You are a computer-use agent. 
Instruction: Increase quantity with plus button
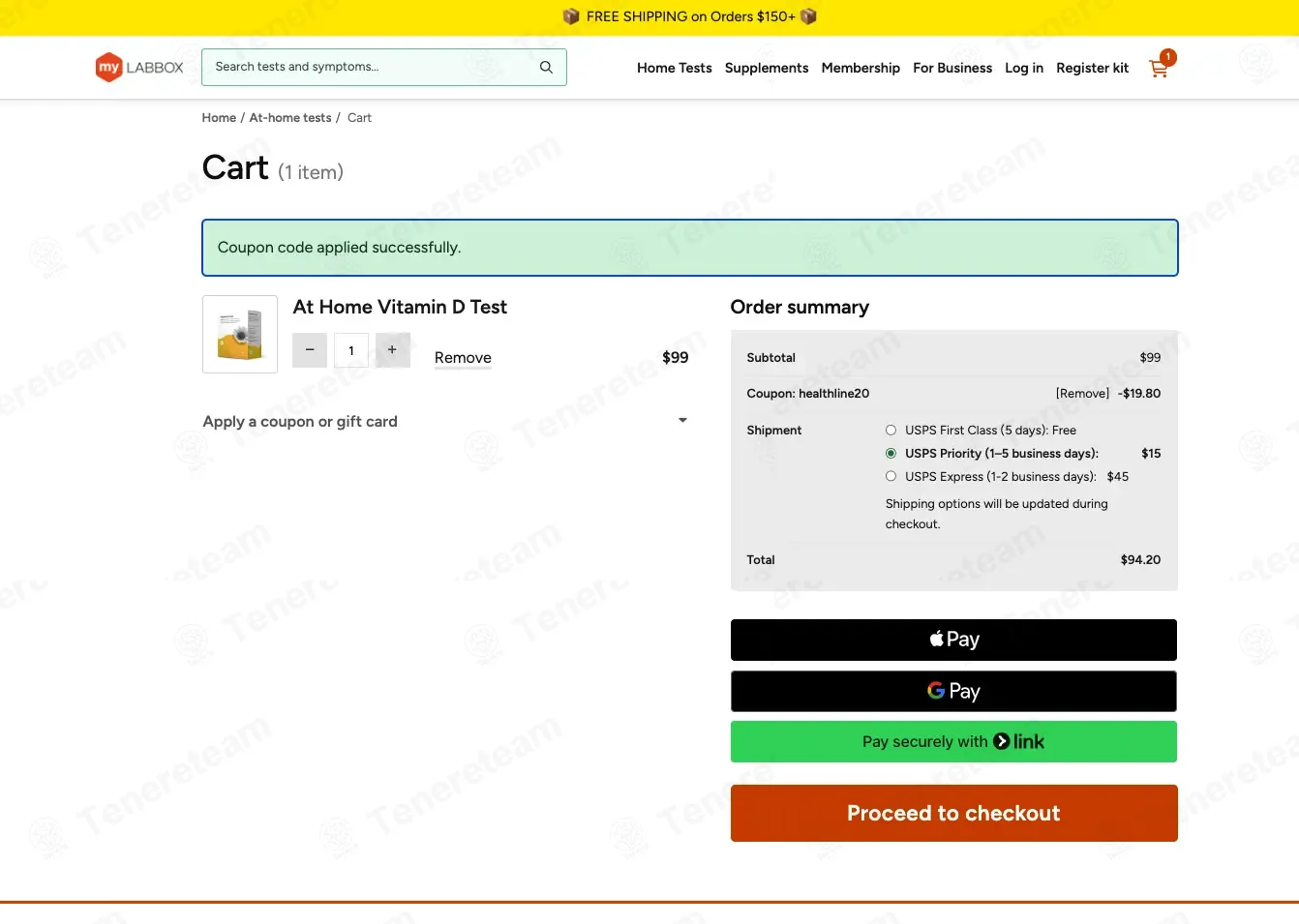tap(392, 350)
